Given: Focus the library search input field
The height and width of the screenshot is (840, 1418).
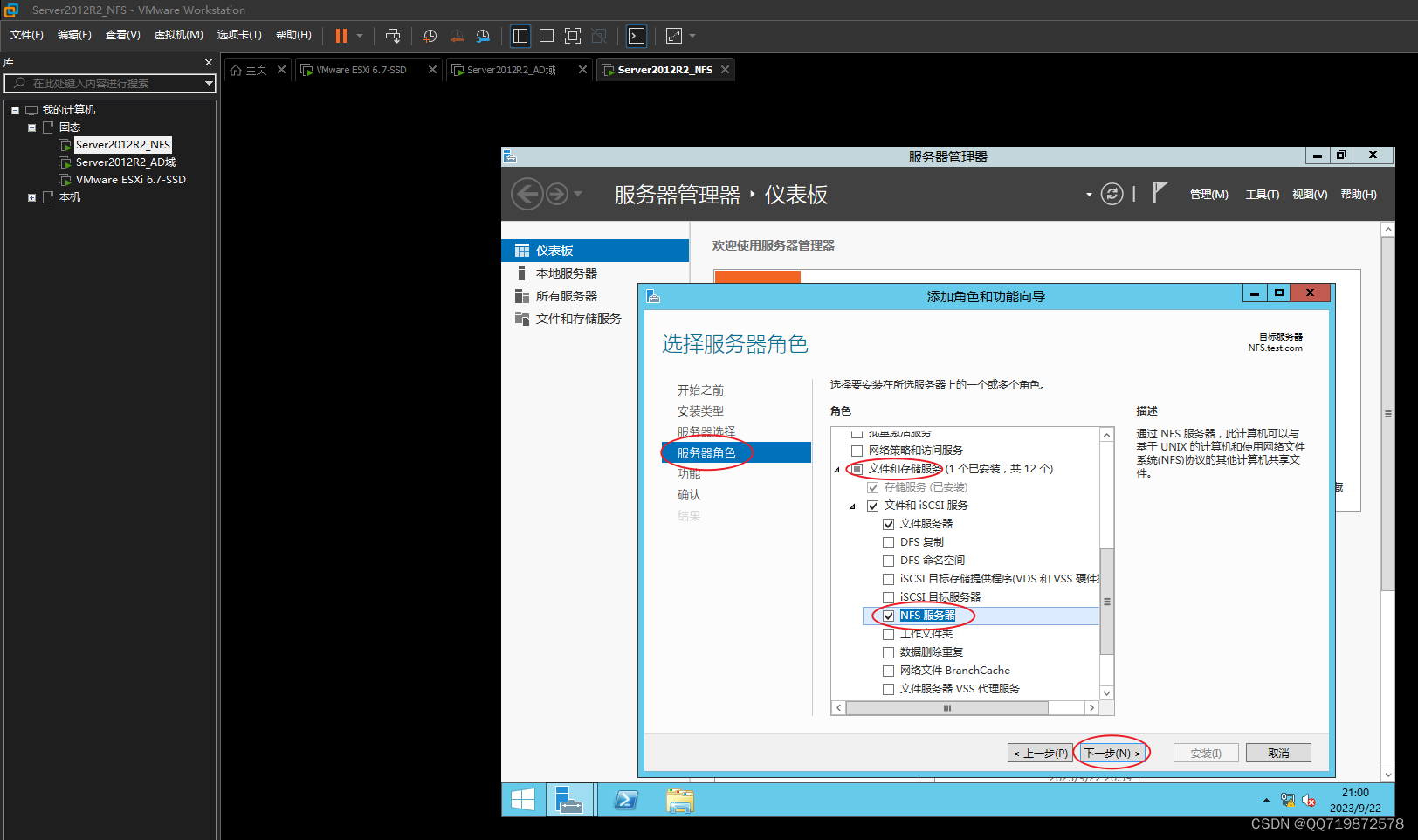Looking at the screenshot, I should [x=110, y=83].
